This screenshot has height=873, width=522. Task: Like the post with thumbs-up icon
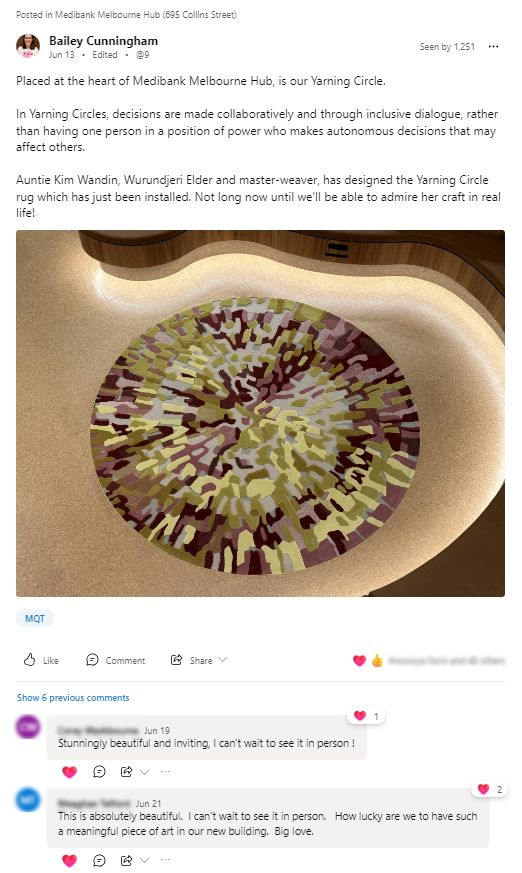41,660
